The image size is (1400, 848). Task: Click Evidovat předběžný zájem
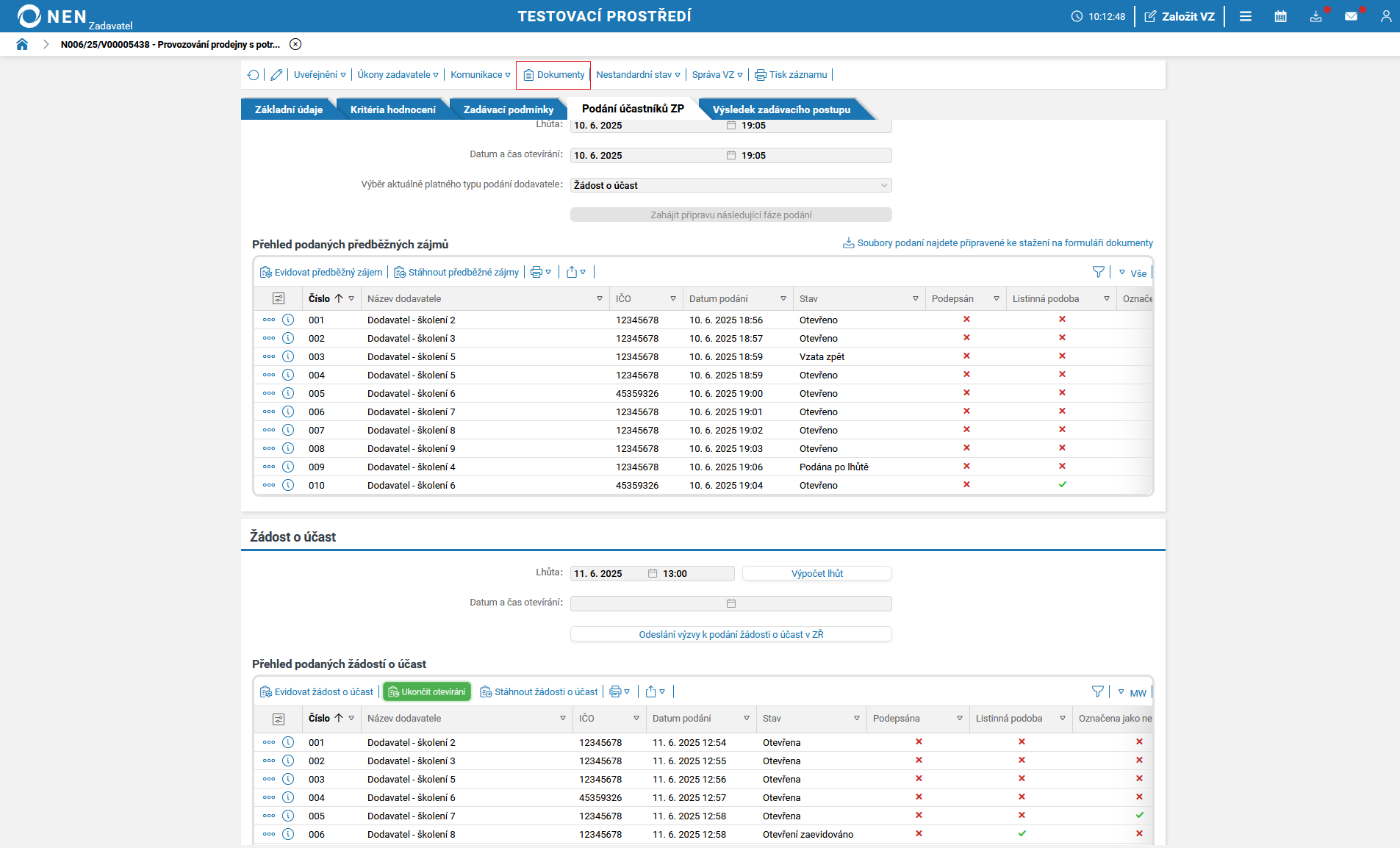point(321,273)
